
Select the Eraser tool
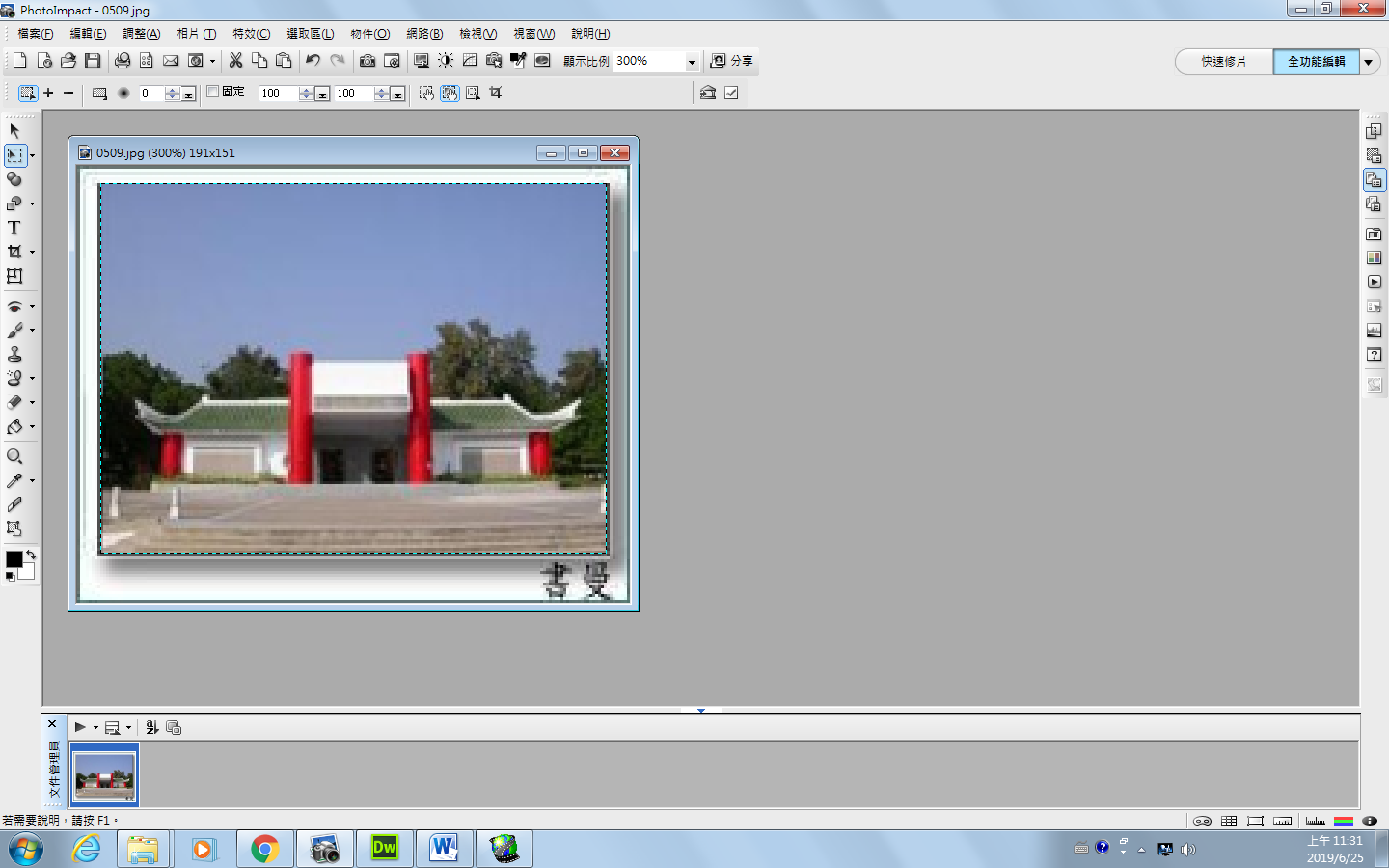pos(14,402)
